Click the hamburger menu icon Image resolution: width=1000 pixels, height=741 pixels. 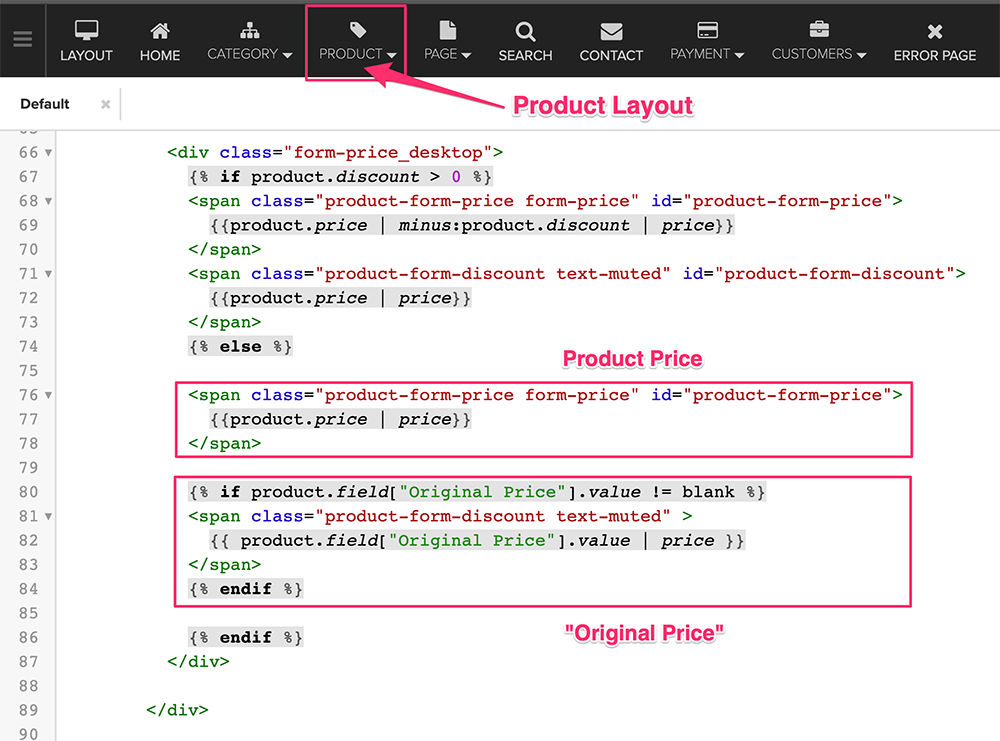[x=22, y=40]
